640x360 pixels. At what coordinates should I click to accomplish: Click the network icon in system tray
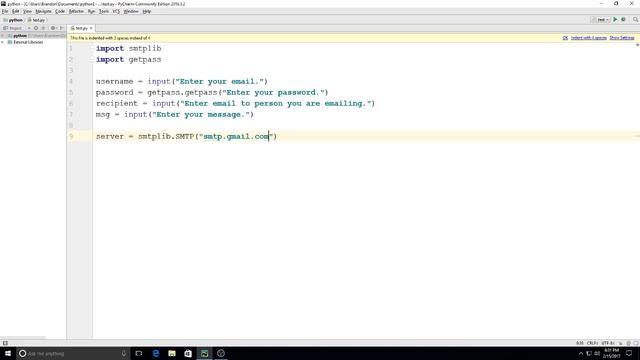pyautogui.click(x=589, y=353)
